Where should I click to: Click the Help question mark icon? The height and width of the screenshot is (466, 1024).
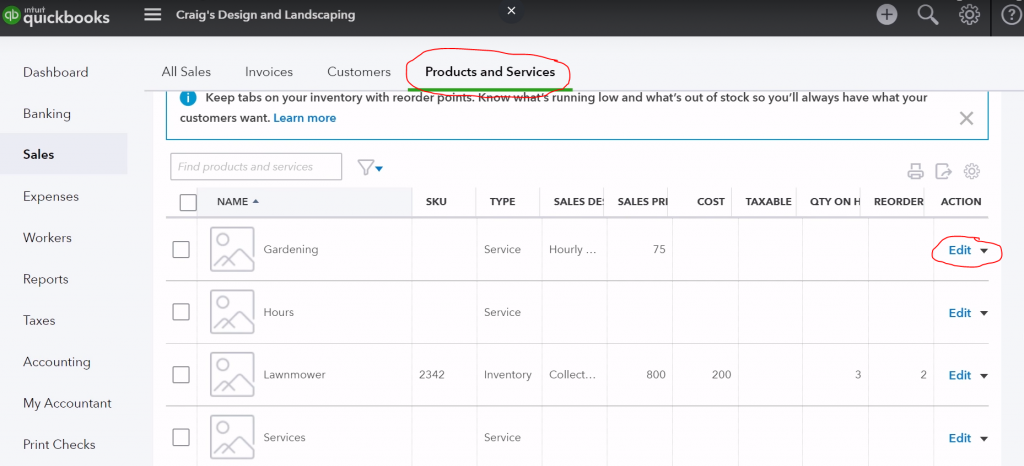[x=1010, y=15]
